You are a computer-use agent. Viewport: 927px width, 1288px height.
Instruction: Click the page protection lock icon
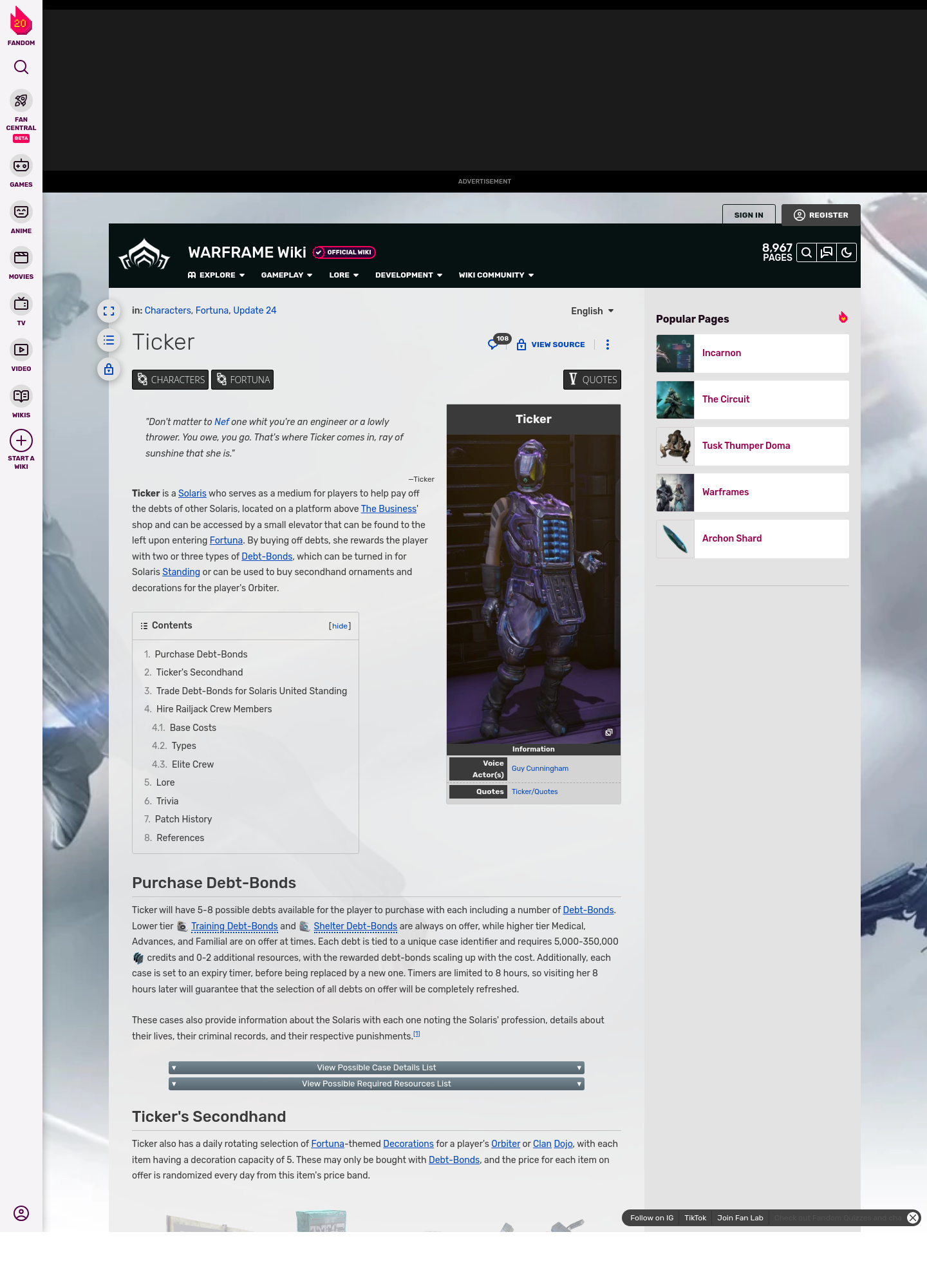click(x=109, y=369)
